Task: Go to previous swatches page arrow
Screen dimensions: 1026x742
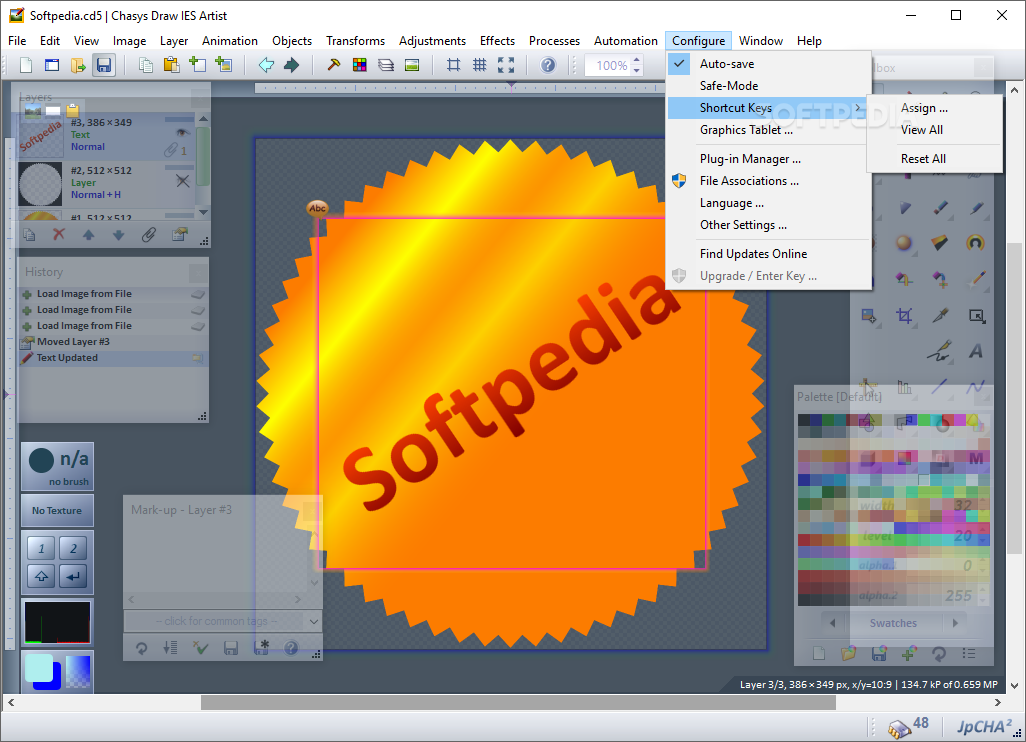Action: (x=832, y=623)
